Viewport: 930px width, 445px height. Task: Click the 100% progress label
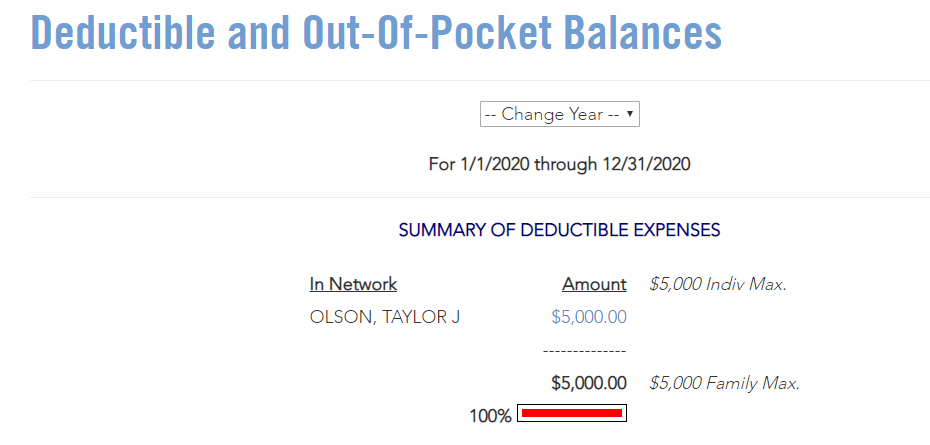[490, 415]
